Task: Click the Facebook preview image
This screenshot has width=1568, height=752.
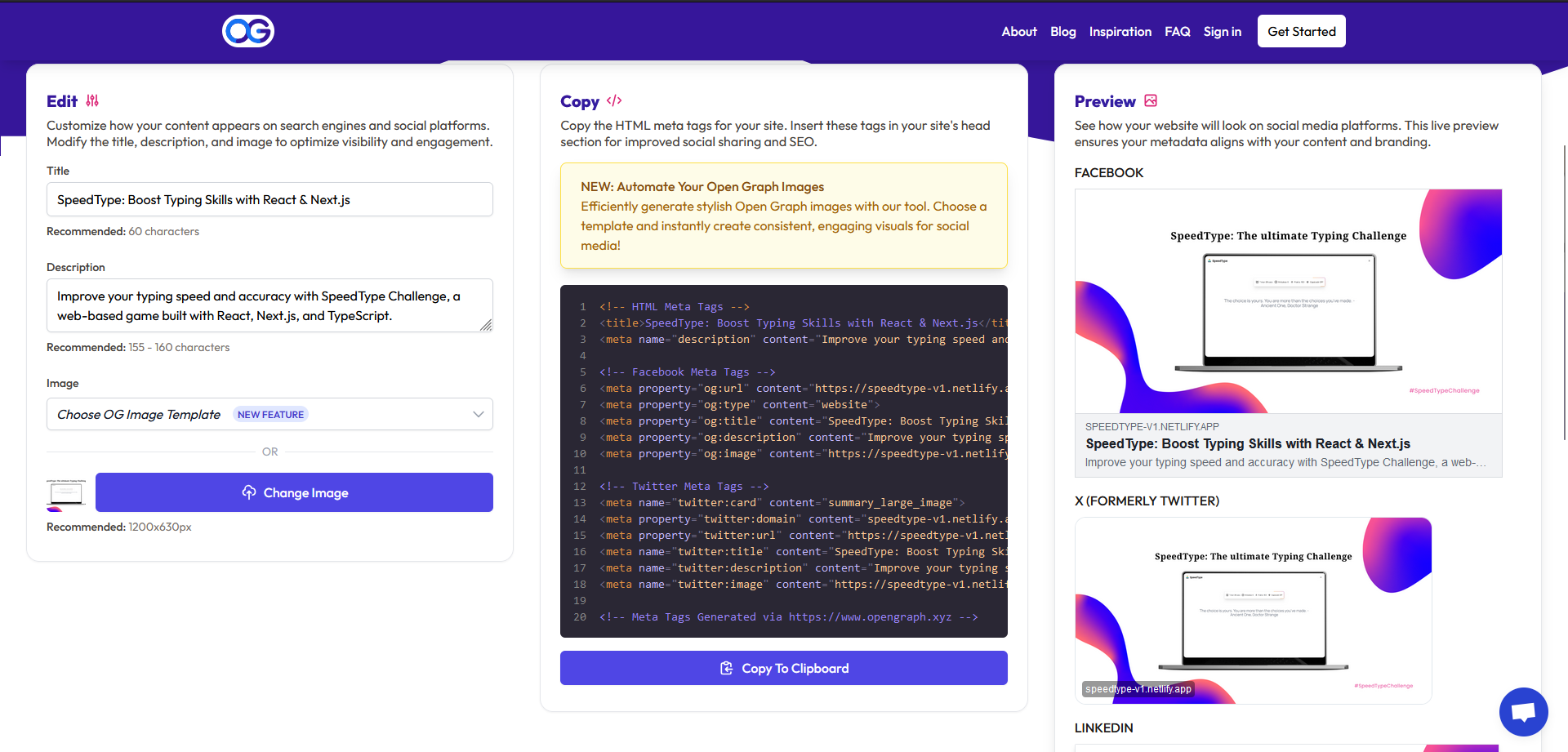Action: coord(1288,301)
